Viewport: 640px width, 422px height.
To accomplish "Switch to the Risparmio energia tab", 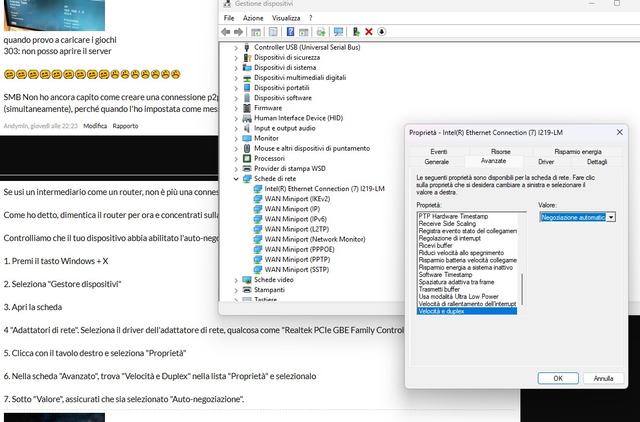I will click(578, 152).
